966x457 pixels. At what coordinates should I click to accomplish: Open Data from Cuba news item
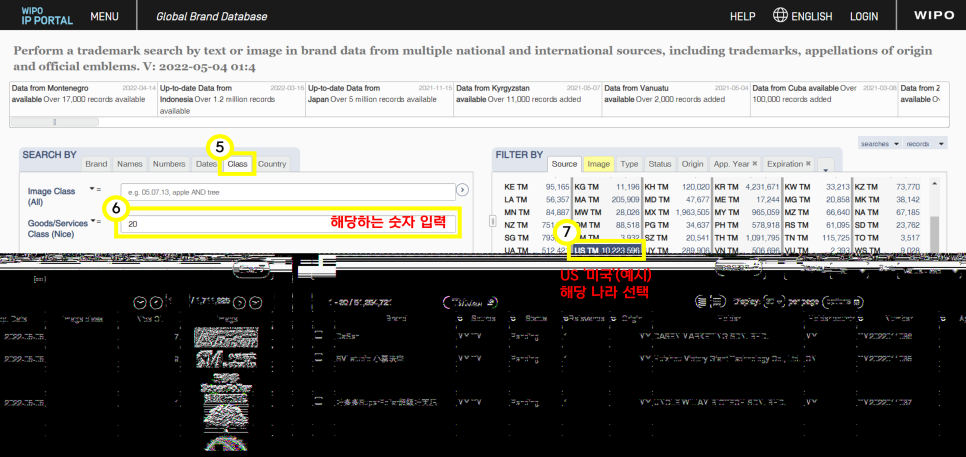825,99
